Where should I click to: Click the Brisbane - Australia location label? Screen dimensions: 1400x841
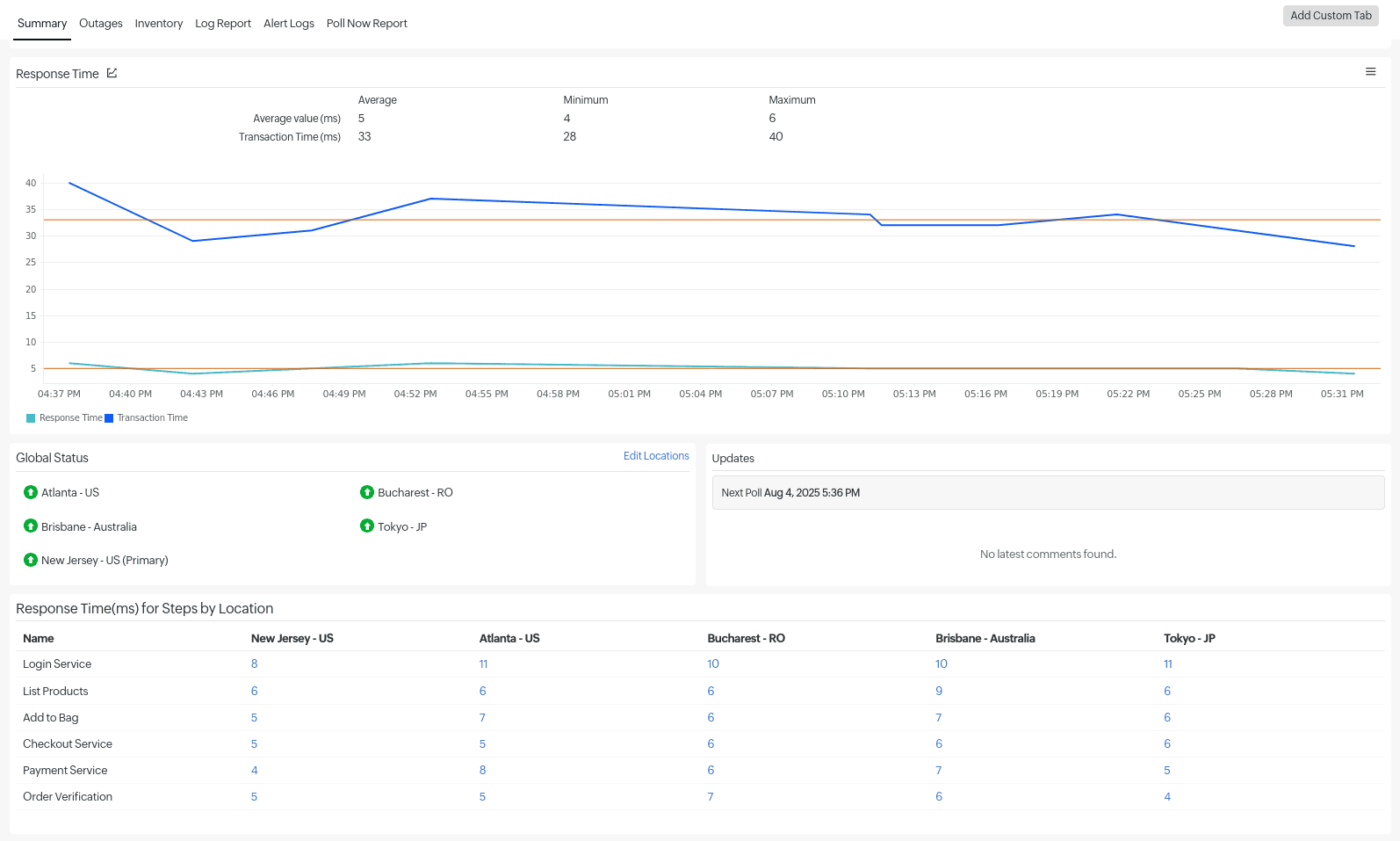(x=89, y=526)
